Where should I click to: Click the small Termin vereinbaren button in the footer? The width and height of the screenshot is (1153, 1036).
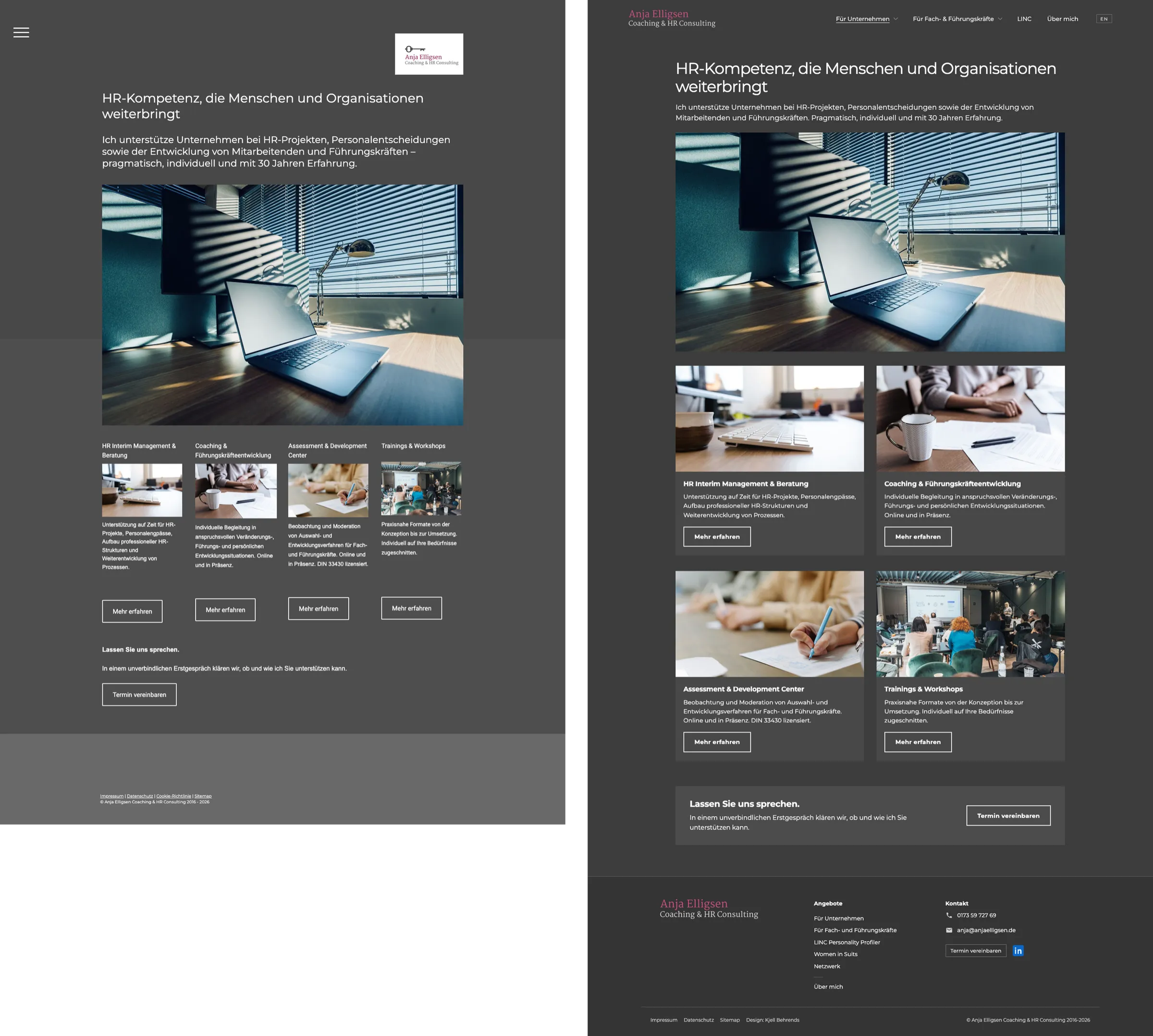pos(975,950)
